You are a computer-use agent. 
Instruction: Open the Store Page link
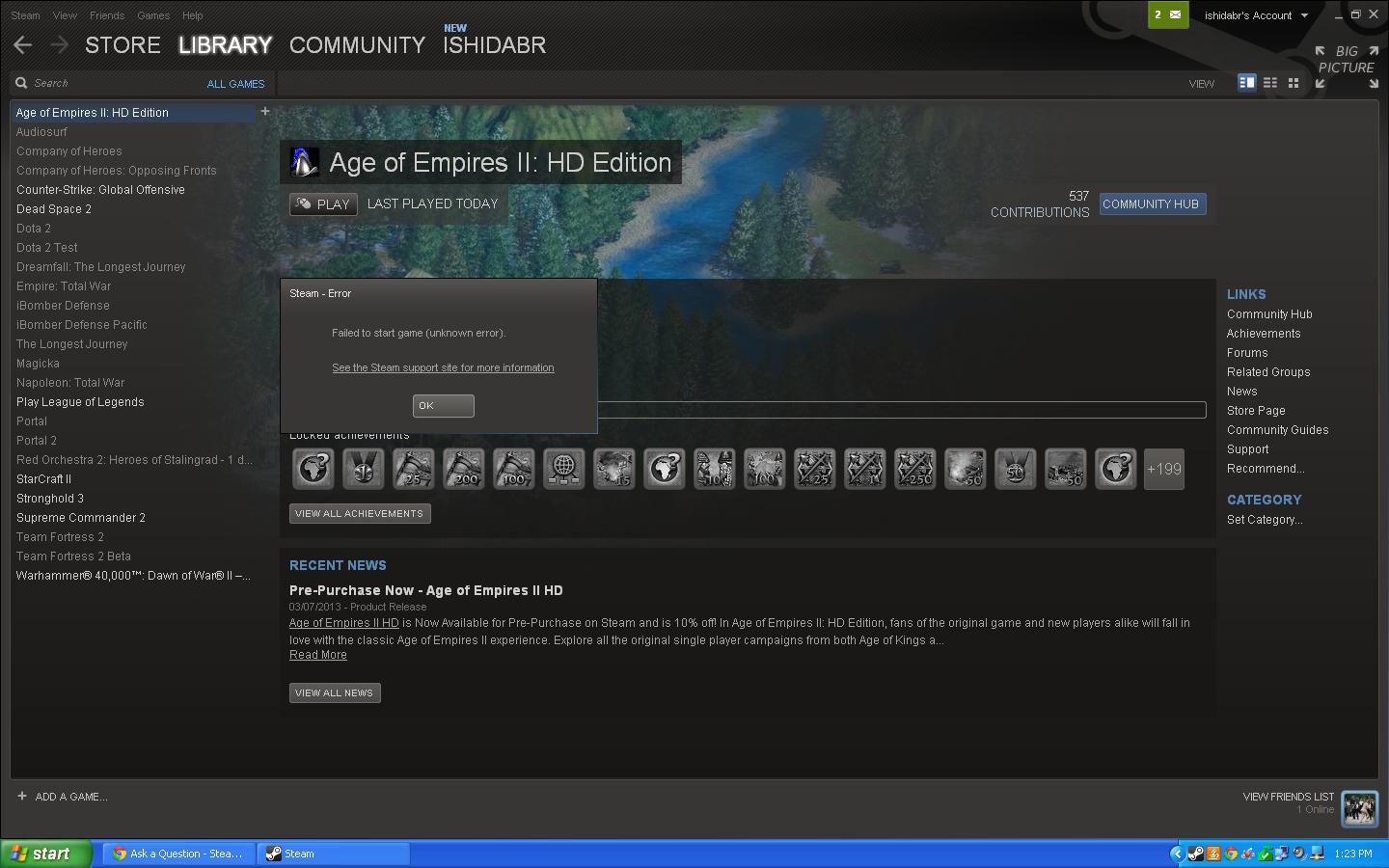point(1256,411)
